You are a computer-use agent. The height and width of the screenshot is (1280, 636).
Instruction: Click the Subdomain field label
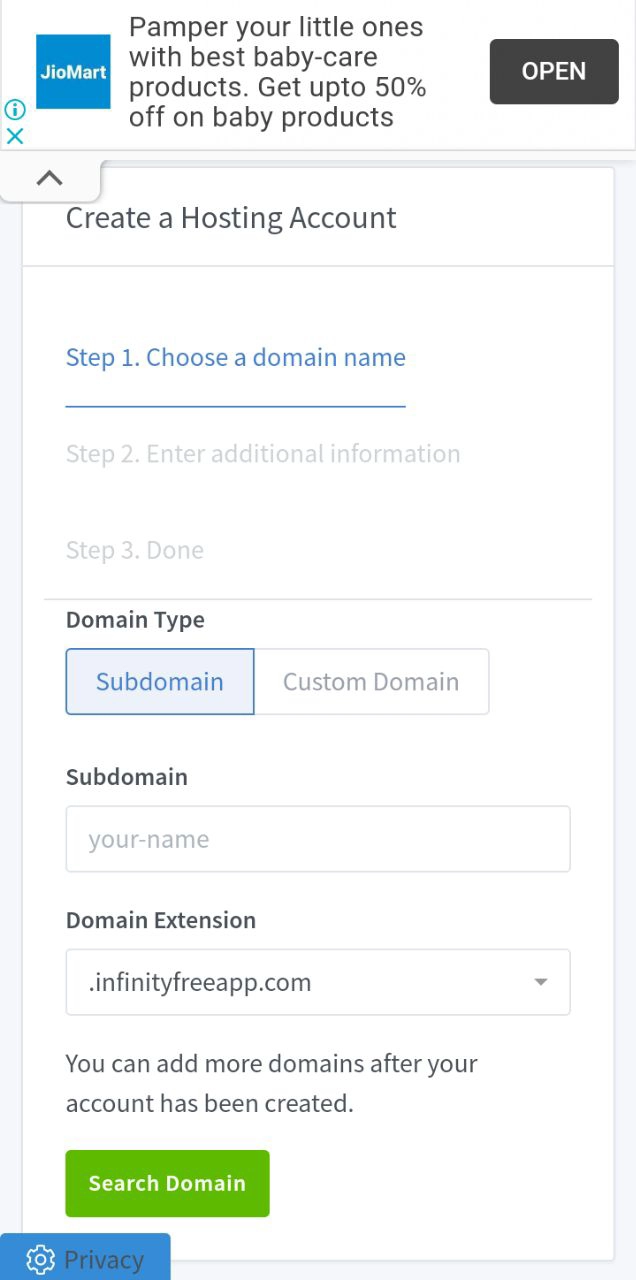[127, 777]
